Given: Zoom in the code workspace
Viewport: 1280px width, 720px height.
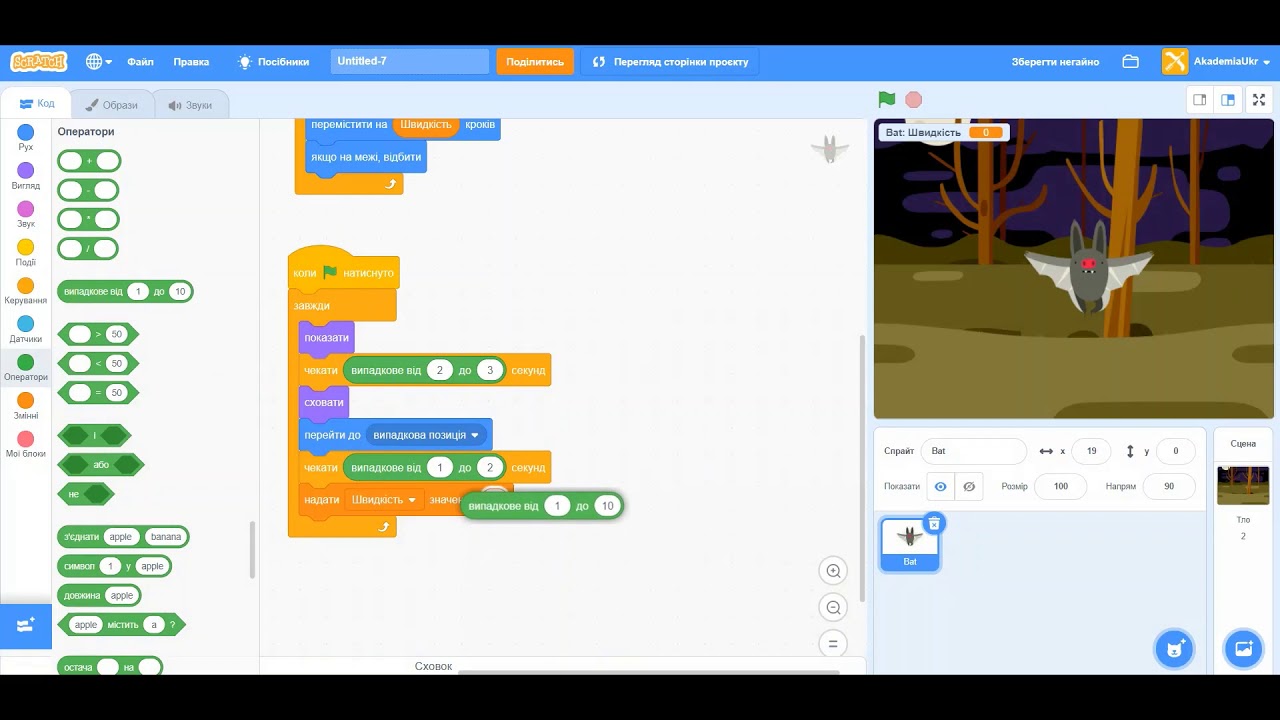Looking at the screenshot, I should (x=832, y=571).
